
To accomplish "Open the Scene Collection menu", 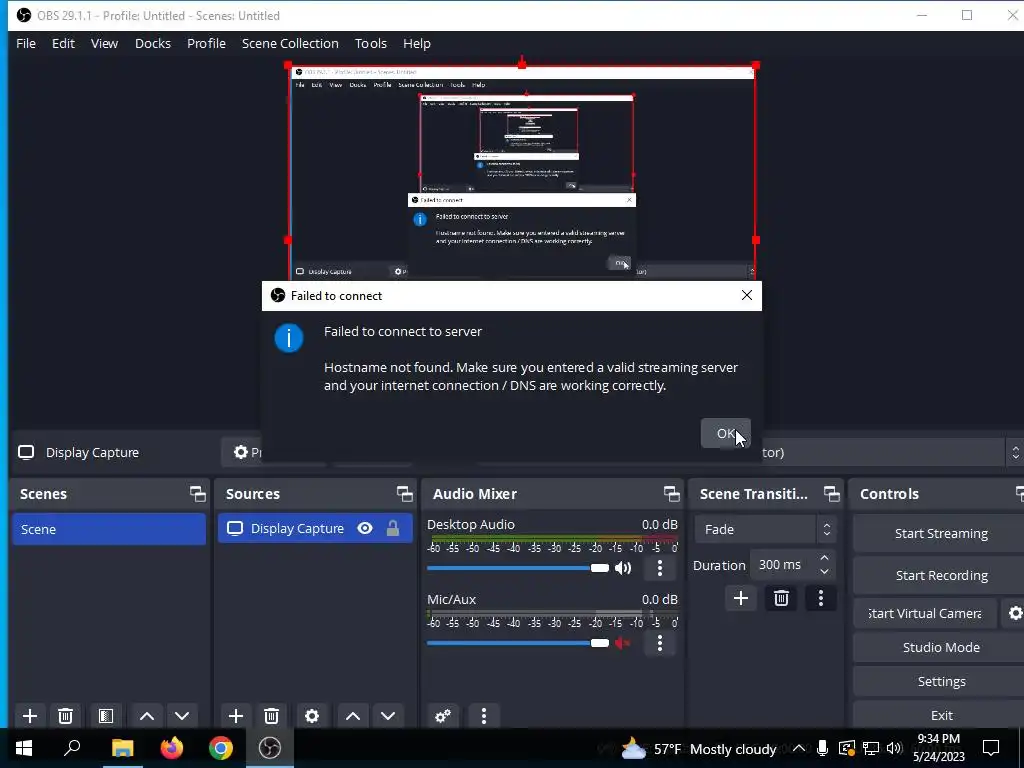I will [x=290, y=43].
